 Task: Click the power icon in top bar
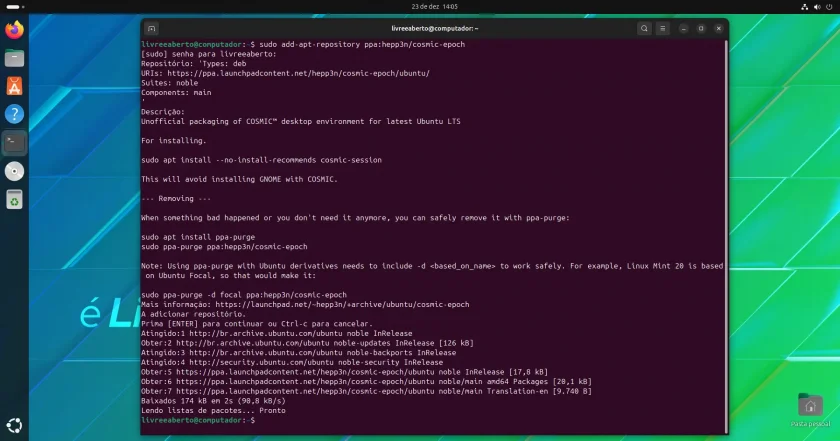click(x=829, y=6)
